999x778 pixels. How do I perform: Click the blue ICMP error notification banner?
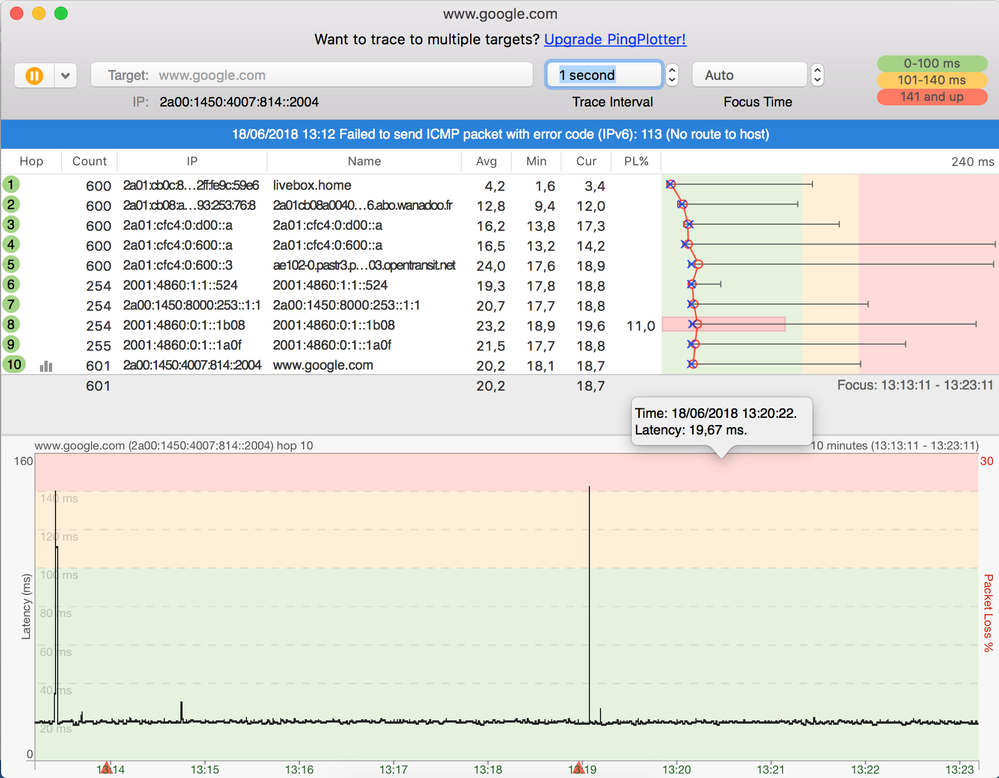pyautogui.click(x=500, y=134)
